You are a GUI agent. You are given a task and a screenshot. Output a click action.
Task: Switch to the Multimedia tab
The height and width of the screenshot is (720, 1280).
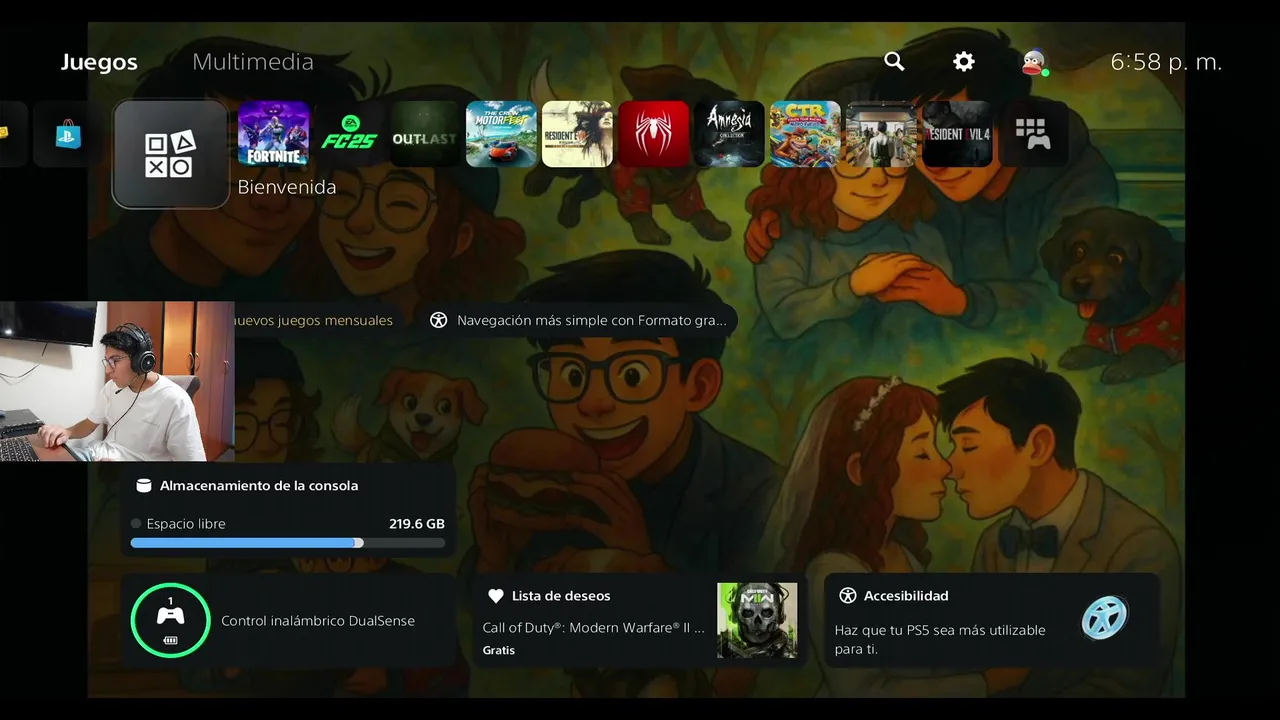tap(253, 62)
